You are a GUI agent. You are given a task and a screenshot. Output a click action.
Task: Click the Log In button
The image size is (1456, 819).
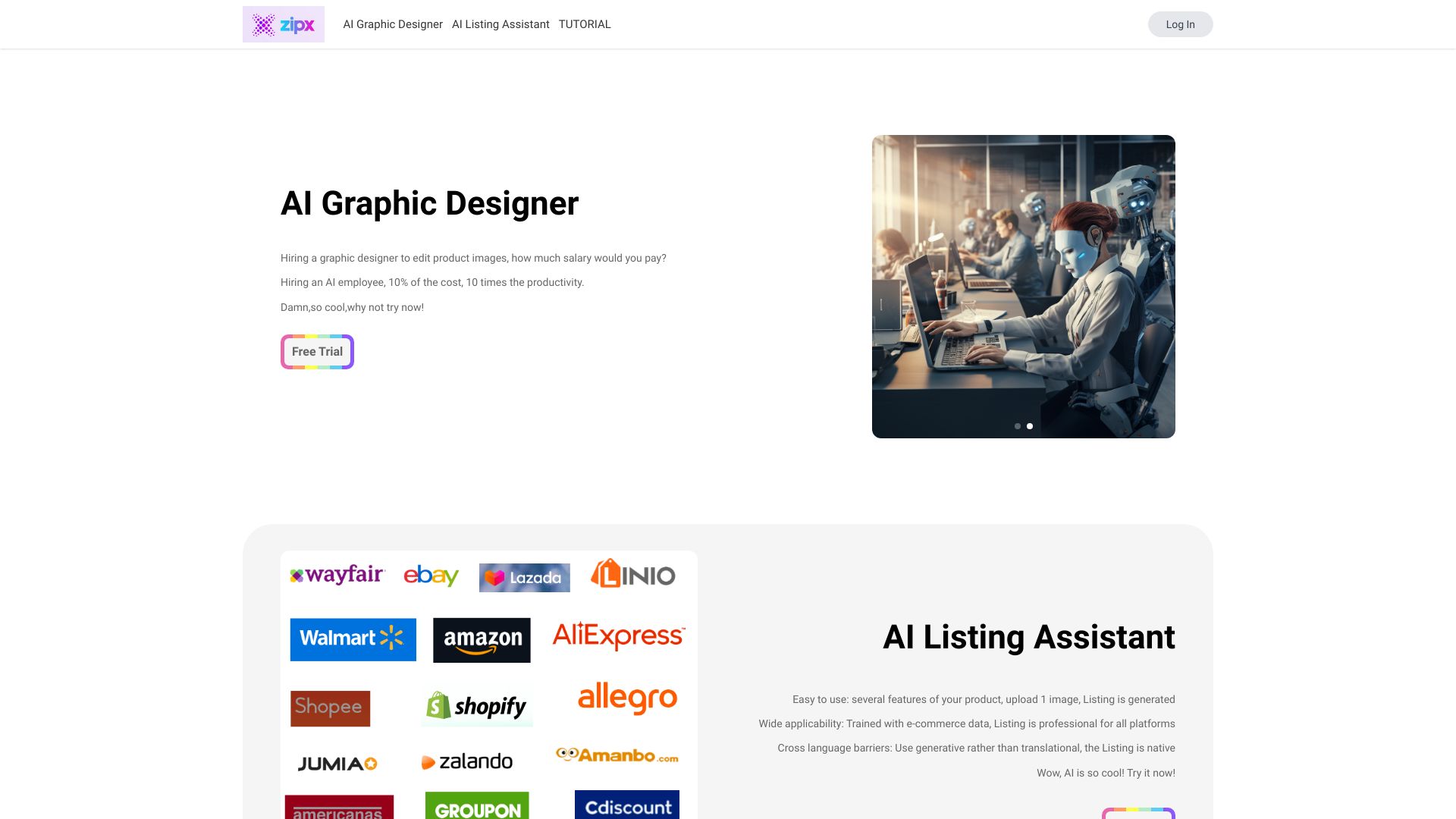click(x=1180, y=24)
